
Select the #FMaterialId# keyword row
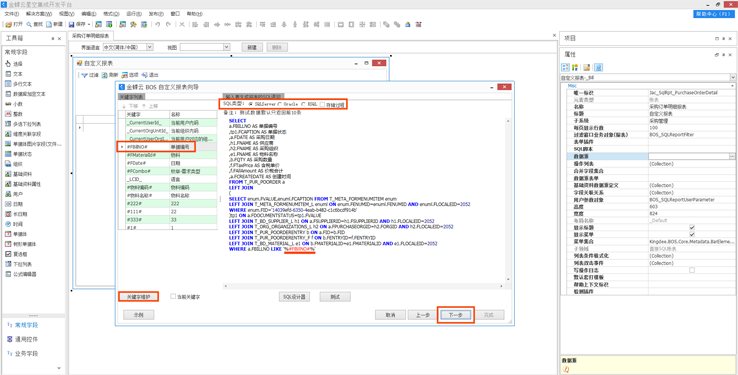click(x=168, y=155)
